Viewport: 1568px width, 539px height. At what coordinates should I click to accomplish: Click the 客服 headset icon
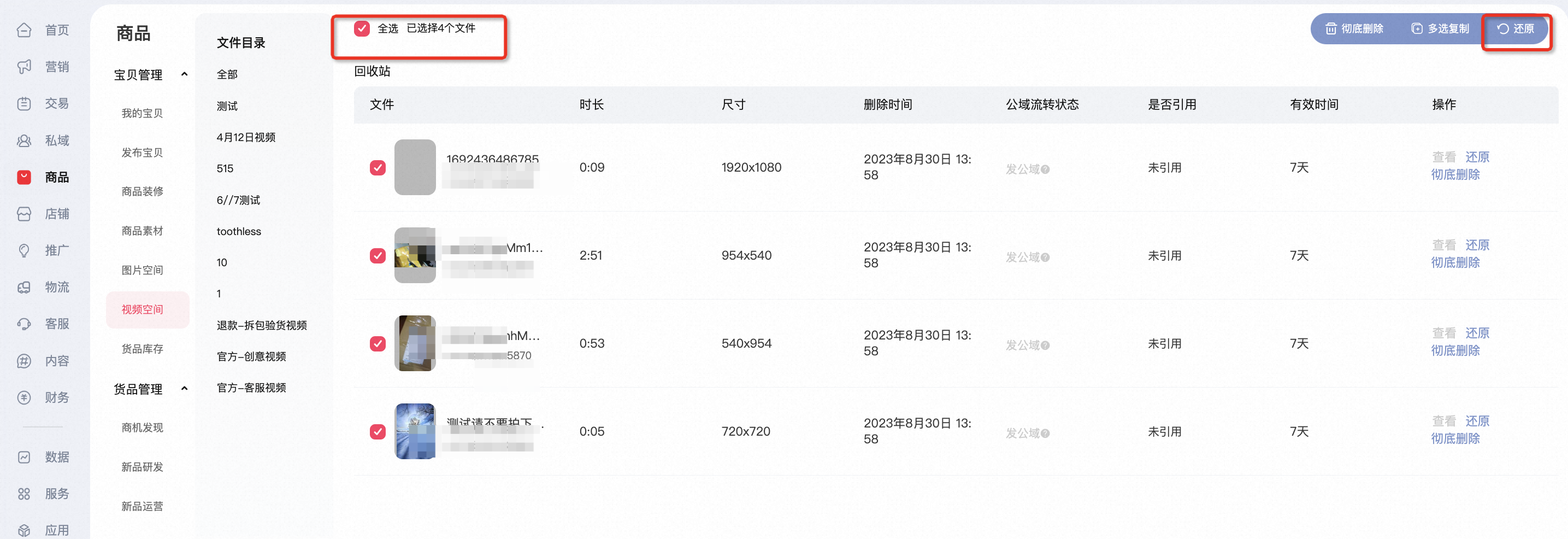[23, 324]
